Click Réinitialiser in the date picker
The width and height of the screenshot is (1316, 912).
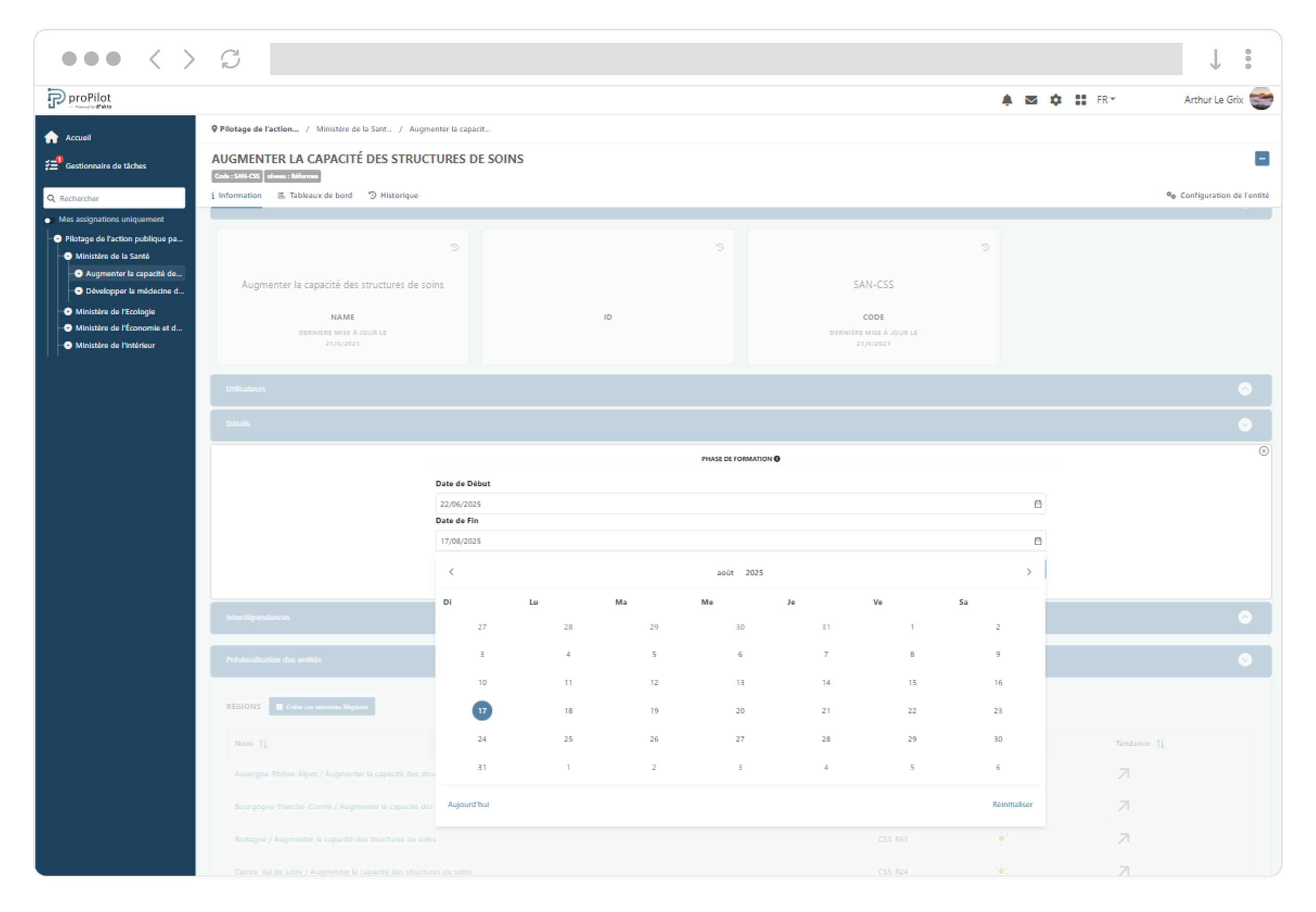point(1012,804)
